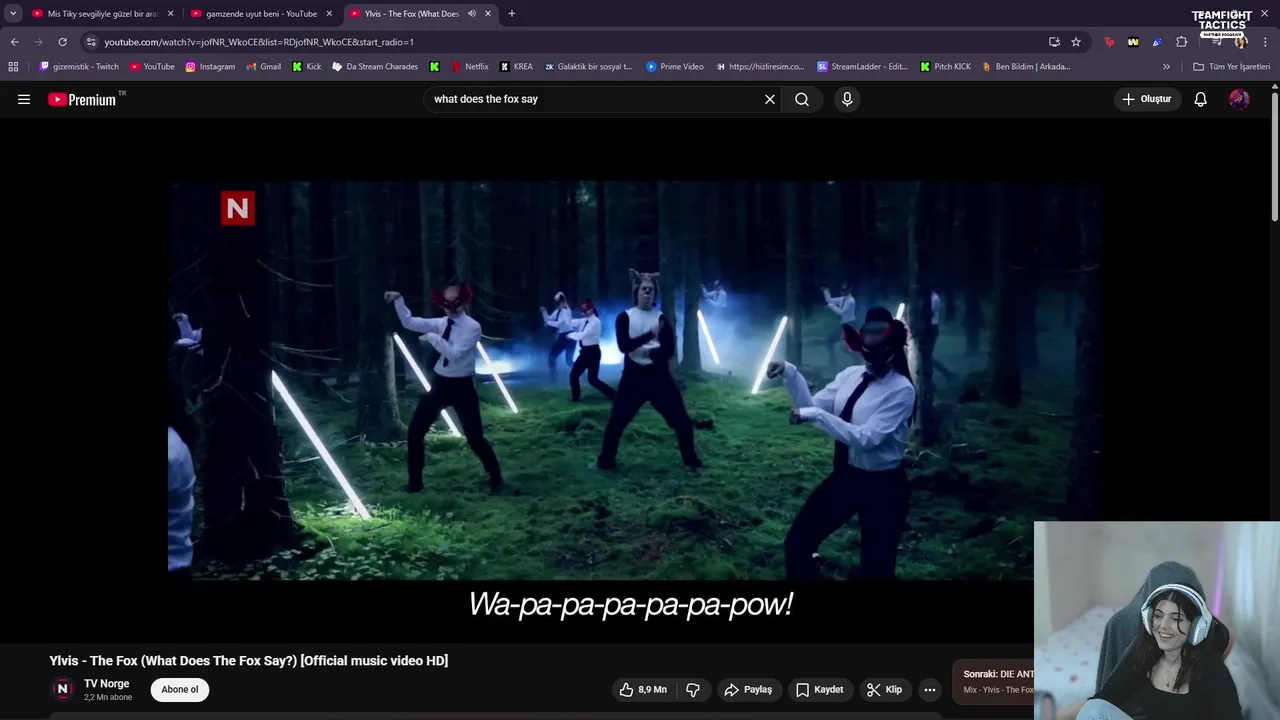Screen dimensions: 1280x720
Task: Open the blue rocket extension icon
Action: click(1157, 42)
